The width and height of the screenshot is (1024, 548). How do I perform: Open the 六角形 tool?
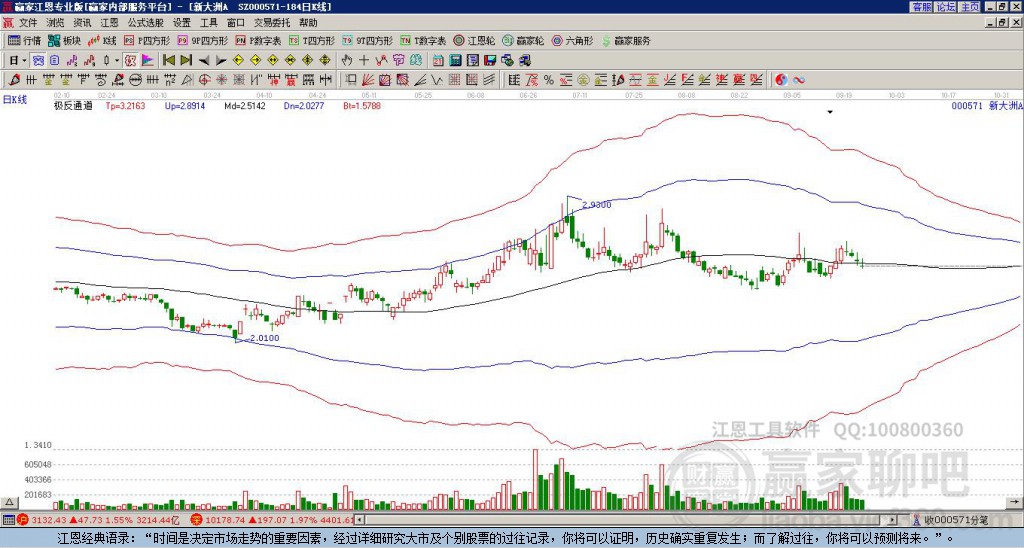coord(572,40)
